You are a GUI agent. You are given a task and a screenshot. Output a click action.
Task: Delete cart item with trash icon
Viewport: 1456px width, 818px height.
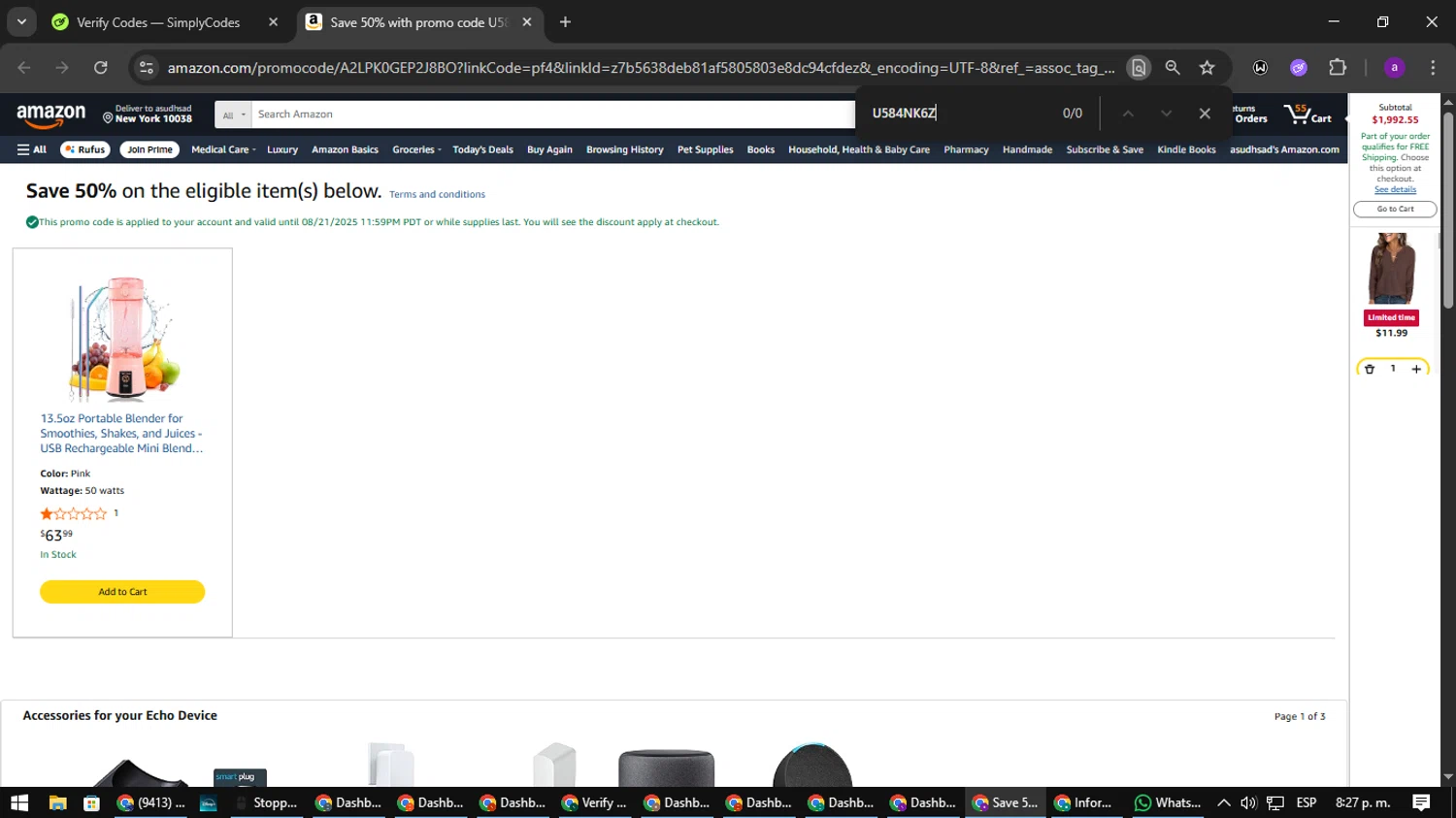1370,369
